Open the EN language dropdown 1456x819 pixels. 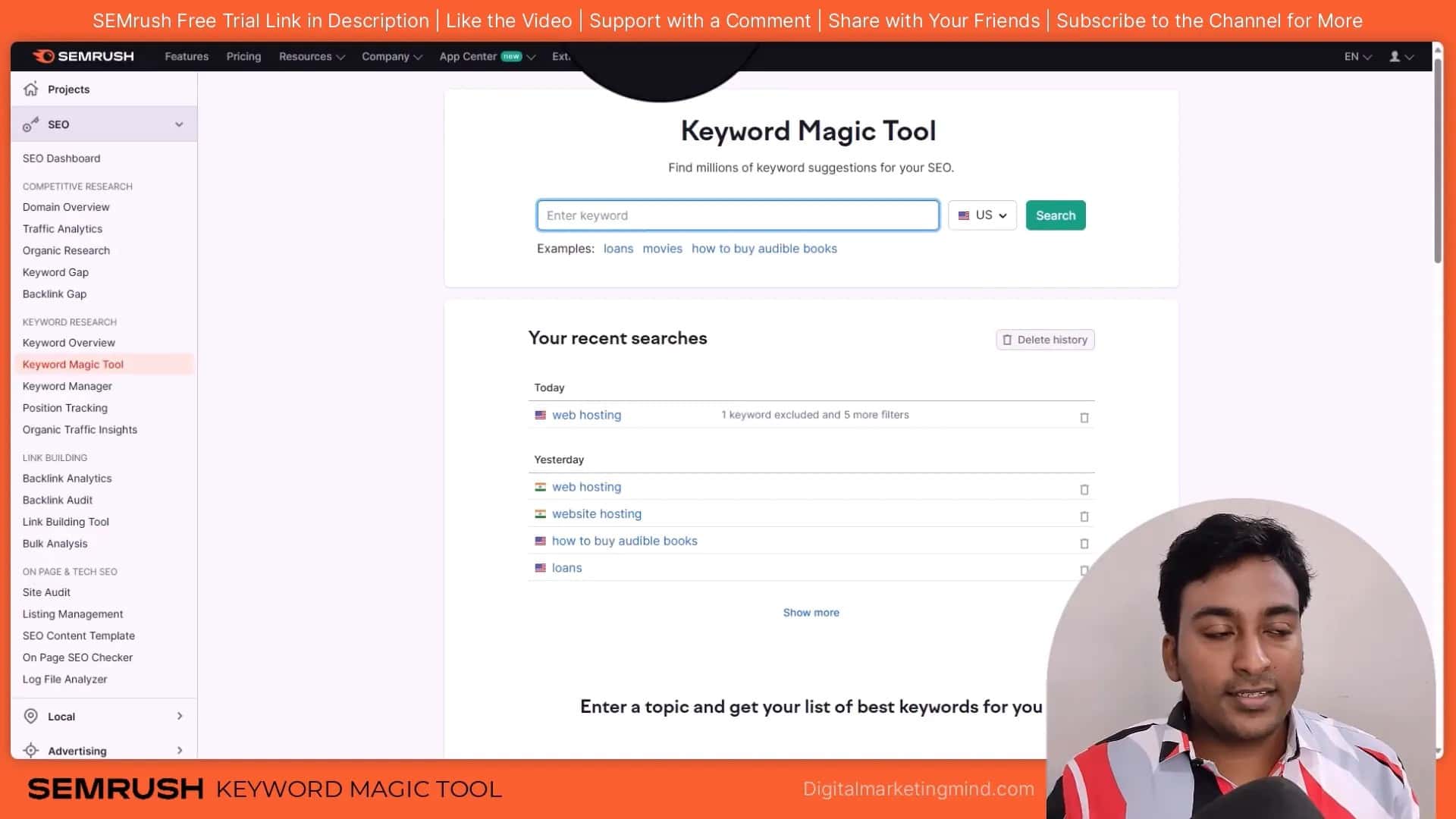tap(1356, 56)
